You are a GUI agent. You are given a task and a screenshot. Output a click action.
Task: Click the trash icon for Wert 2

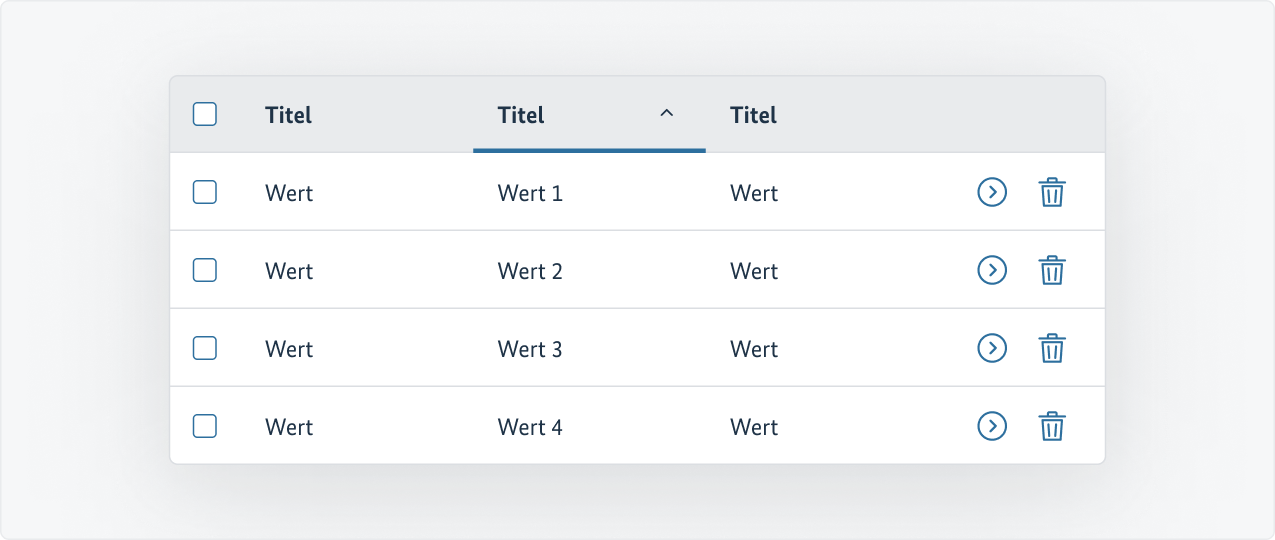(1051, 270)
